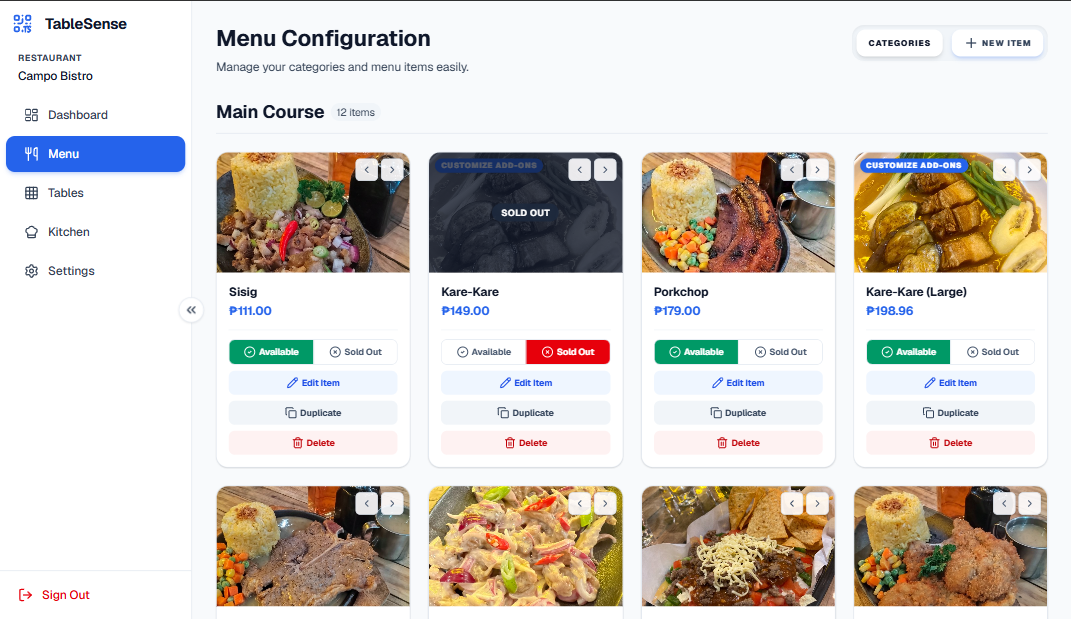Add a New Item
Screen dimensions: 1071x619
tap(998, 43)
